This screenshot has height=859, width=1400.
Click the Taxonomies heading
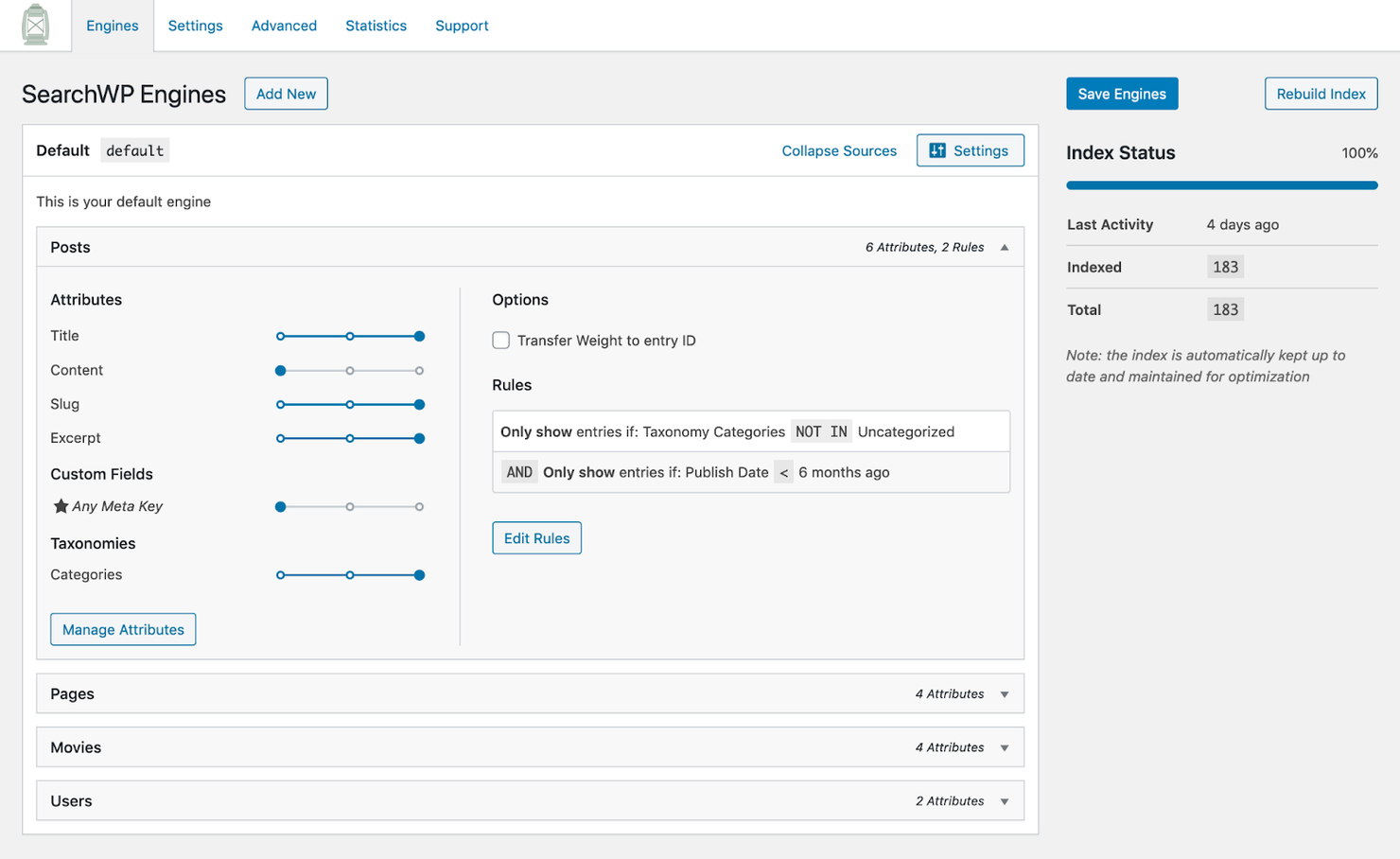click(x=93, y=543)
